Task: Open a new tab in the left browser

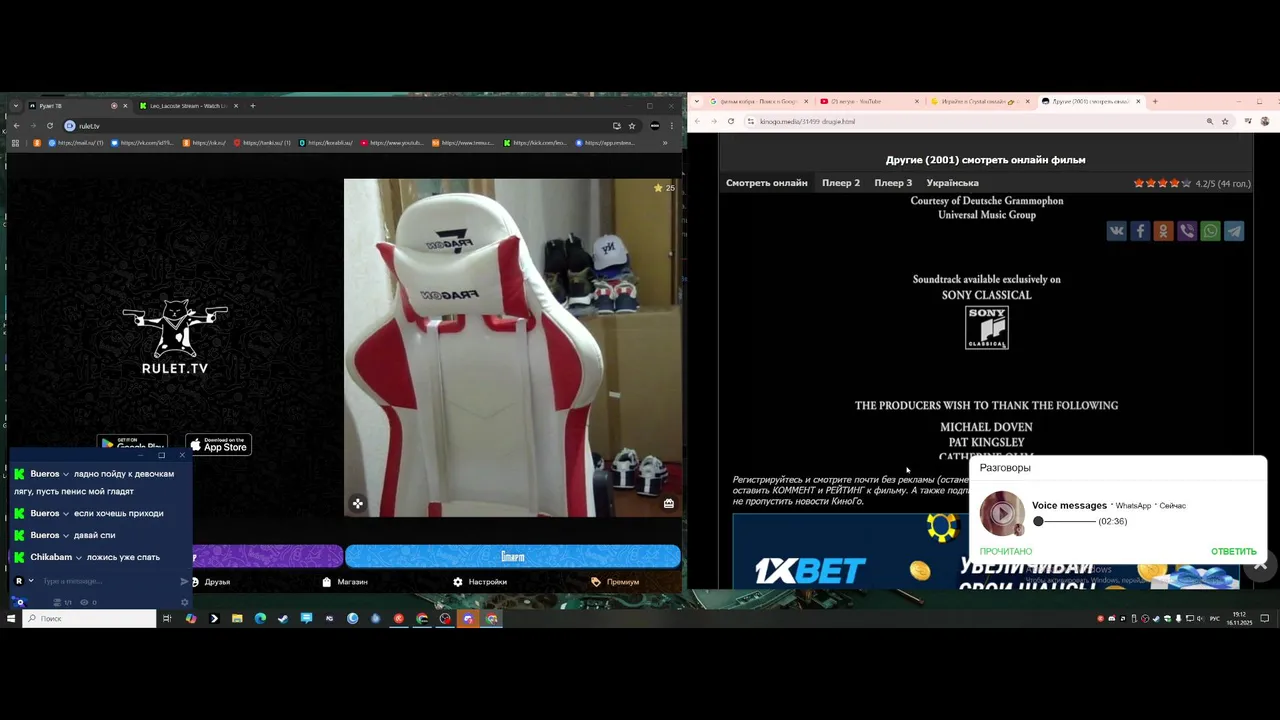Action: point(252,106)
